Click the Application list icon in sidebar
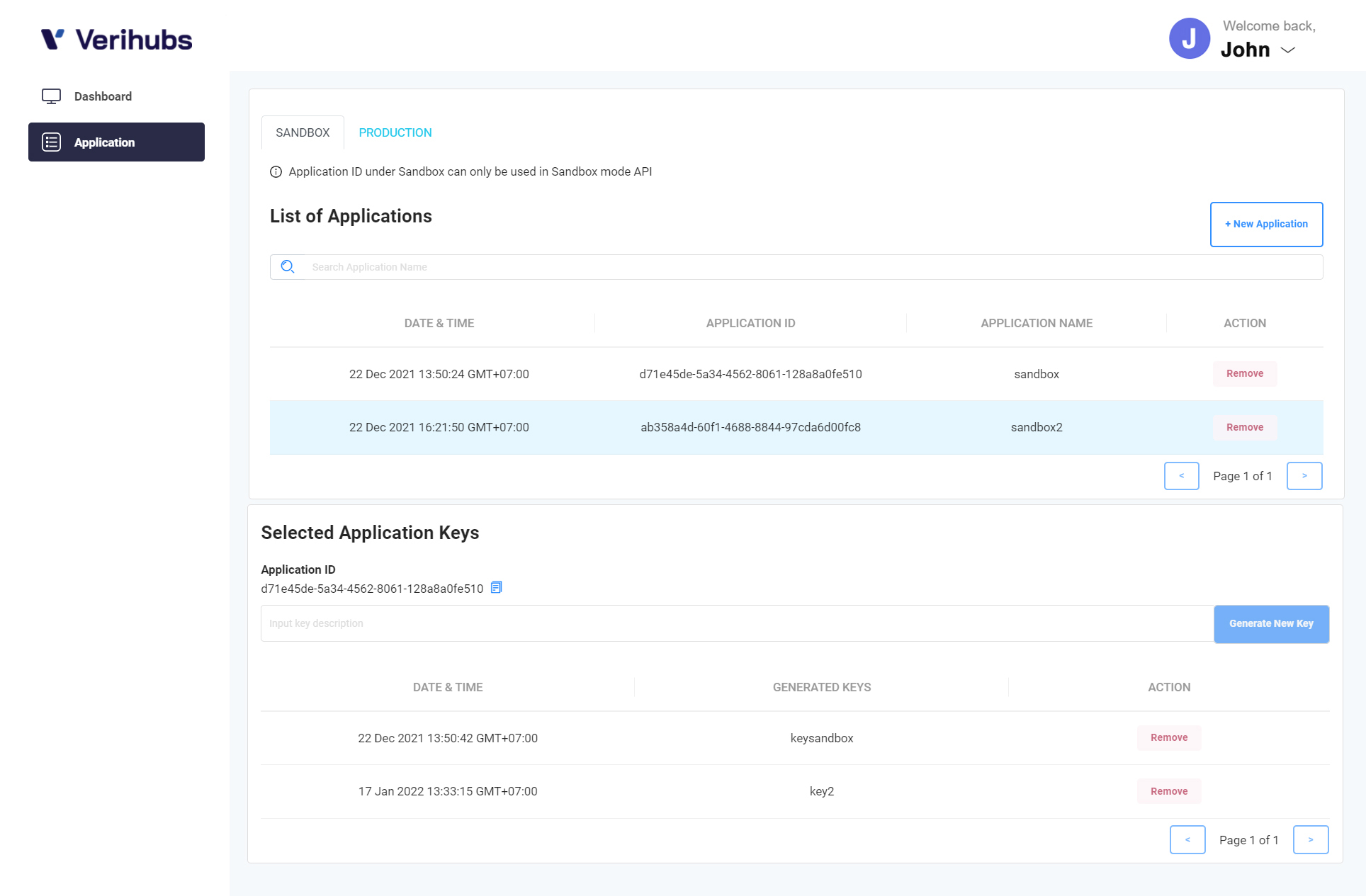This screenshot has height=896, width=1366. 51,142
